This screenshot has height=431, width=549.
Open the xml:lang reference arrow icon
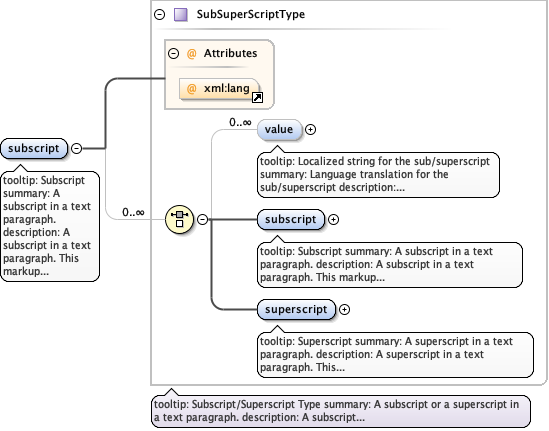tap(257, 97)
